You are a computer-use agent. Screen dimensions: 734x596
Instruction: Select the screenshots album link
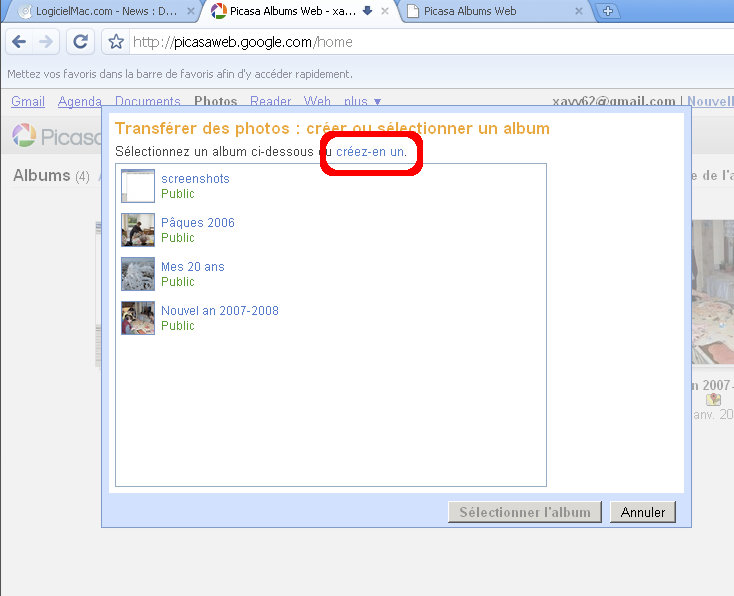click(x=195, y=179)
